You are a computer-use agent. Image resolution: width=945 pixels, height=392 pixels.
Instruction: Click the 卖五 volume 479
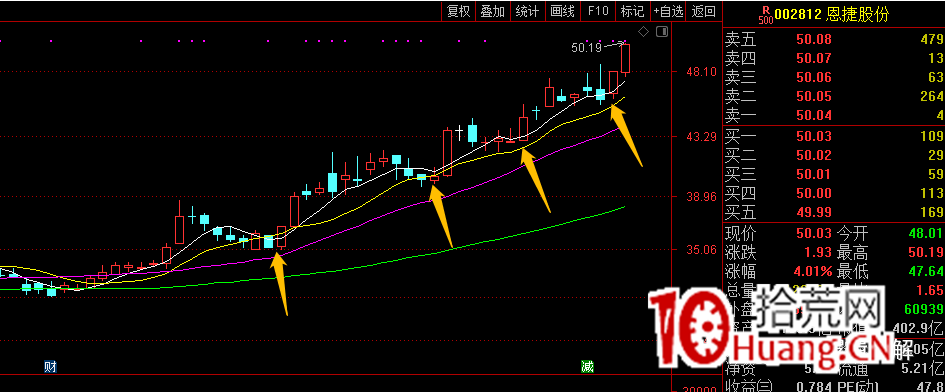(931, 40)
